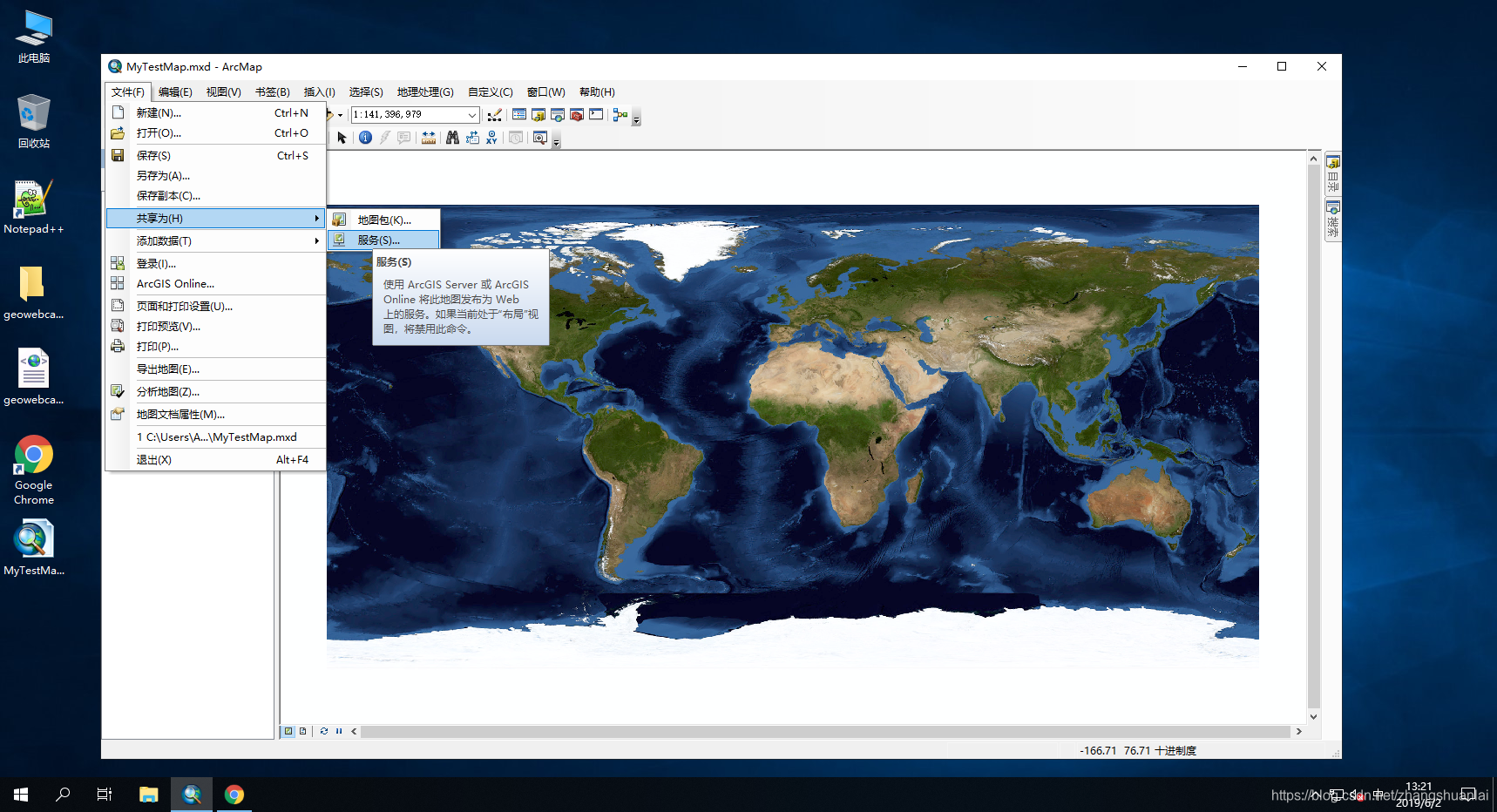Choose Exit menu entry
The width and height of the screenshot is (1497, 812).
pos(215,460)
